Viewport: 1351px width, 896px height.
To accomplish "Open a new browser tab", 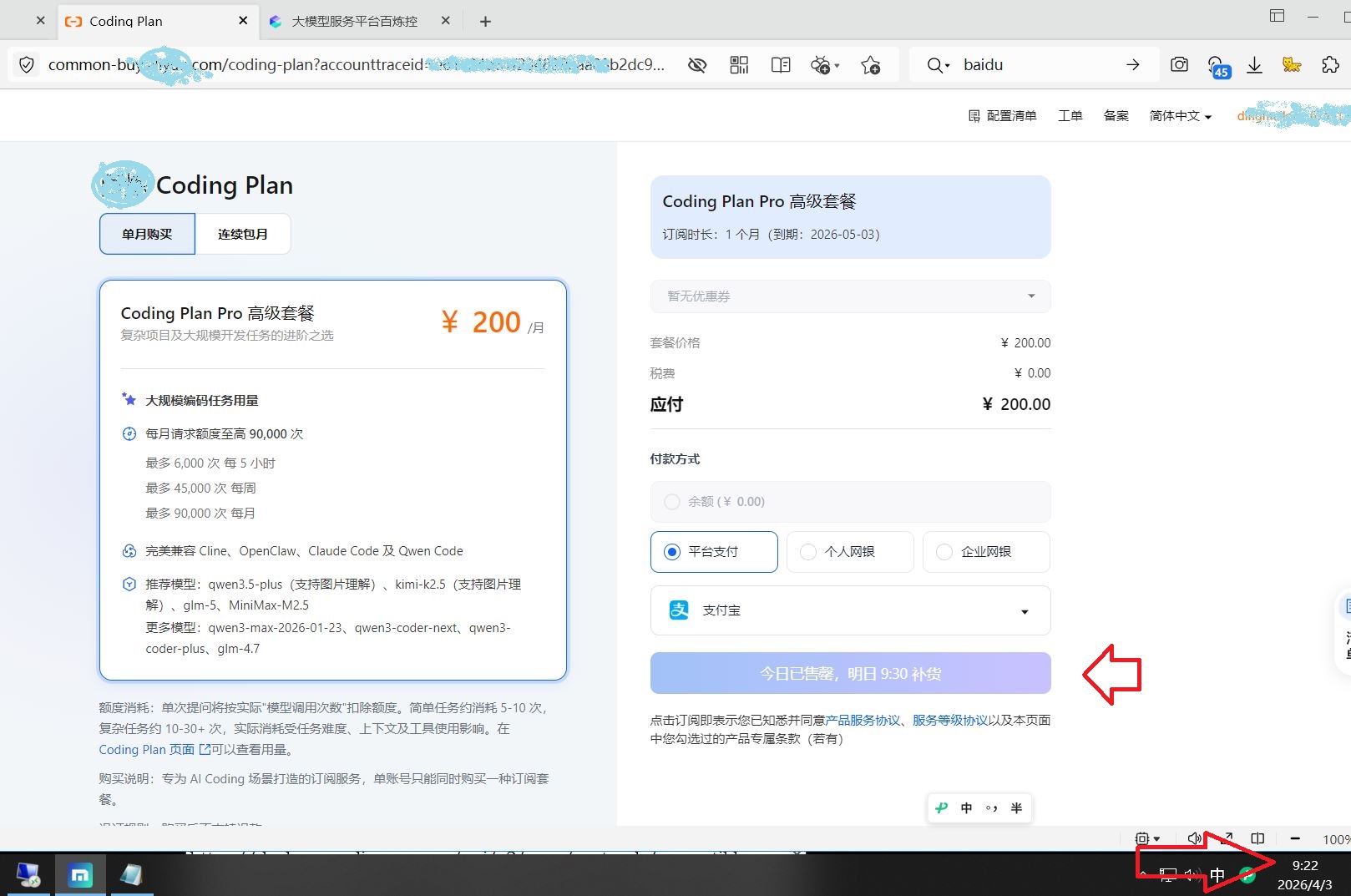I will pyautogui.click(x=485, y=22).
